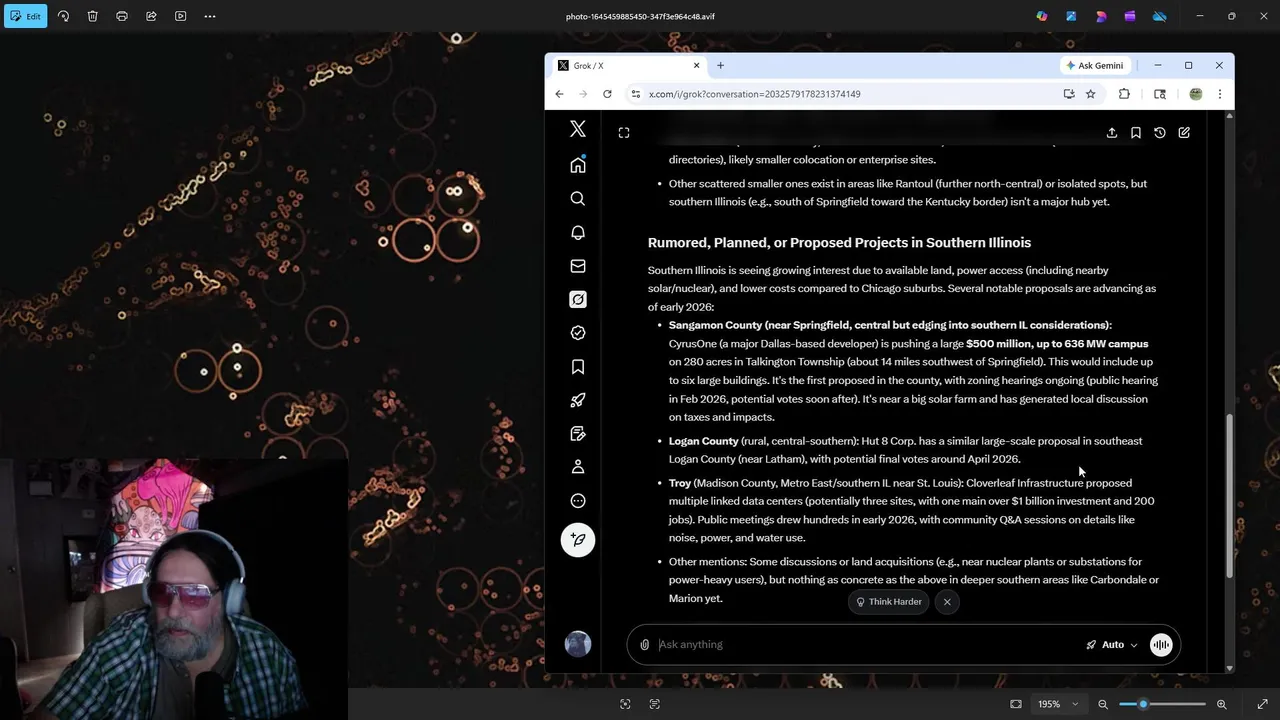Click the Chrome tab search icon
The height and width of the screenshot is (720, 1280).
pyautogui.click(x=1160, y=94)
